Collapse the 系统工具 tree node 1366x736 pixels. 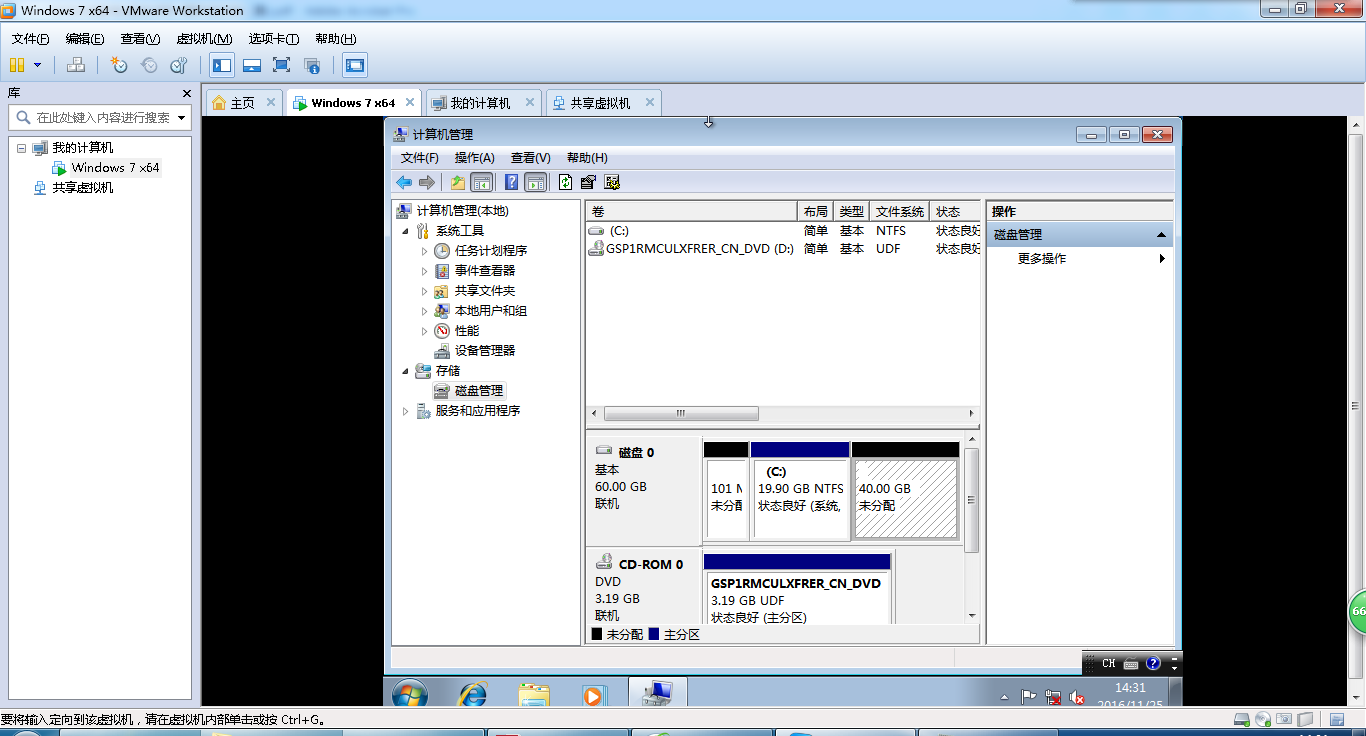point(405,231)
